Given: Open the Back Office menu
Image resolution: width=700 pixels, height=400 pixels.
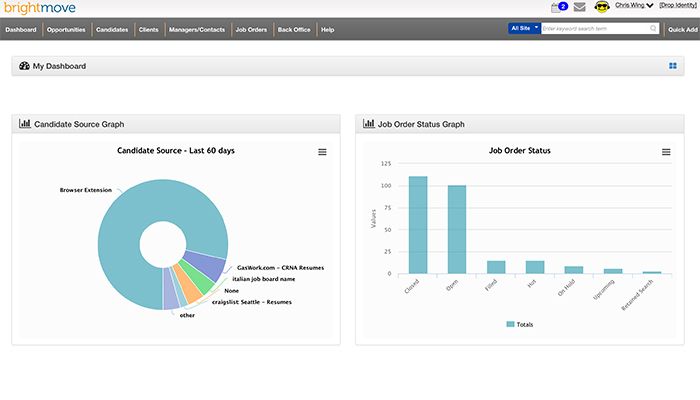Looking at the screenshot, I should pyautogui.click(x=294, y=30).
